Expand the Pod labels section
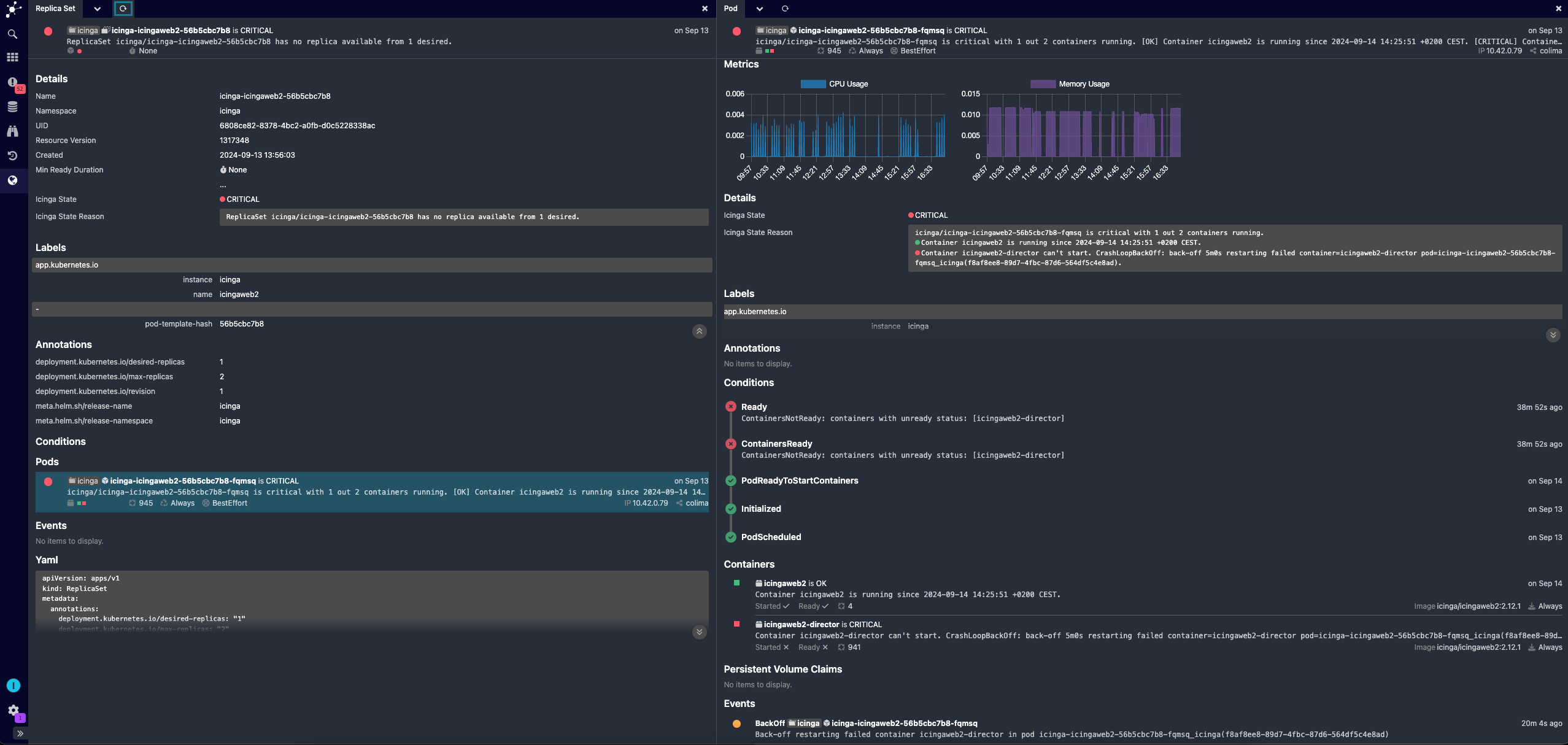Viewport: 1568px width, 745px height. click(1553, 335)
